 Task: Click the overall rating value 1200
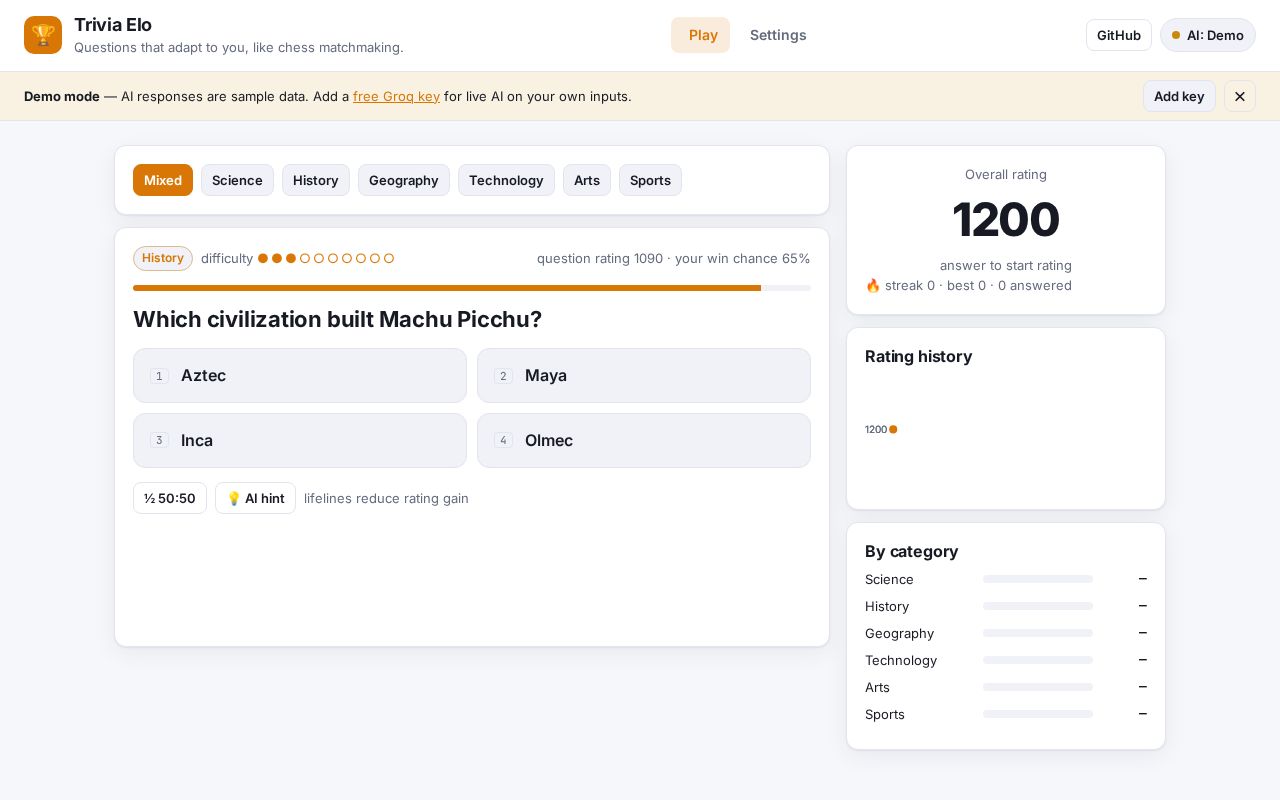1006,220
